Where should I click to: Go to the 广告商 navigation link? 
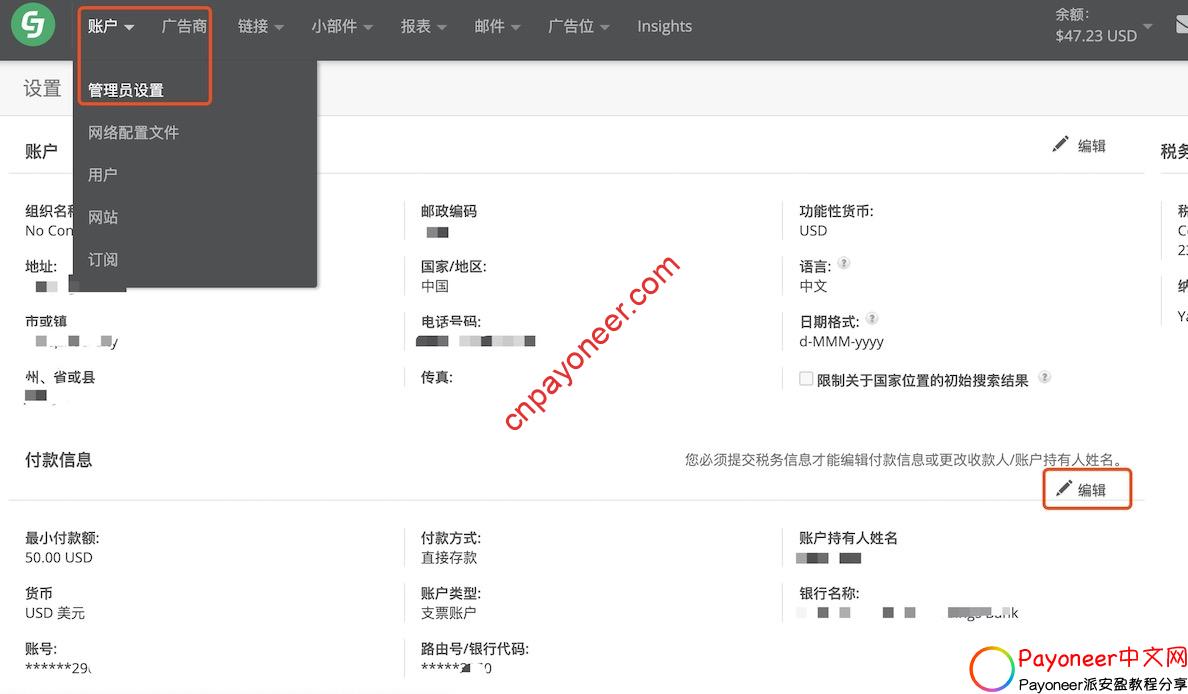184,27
